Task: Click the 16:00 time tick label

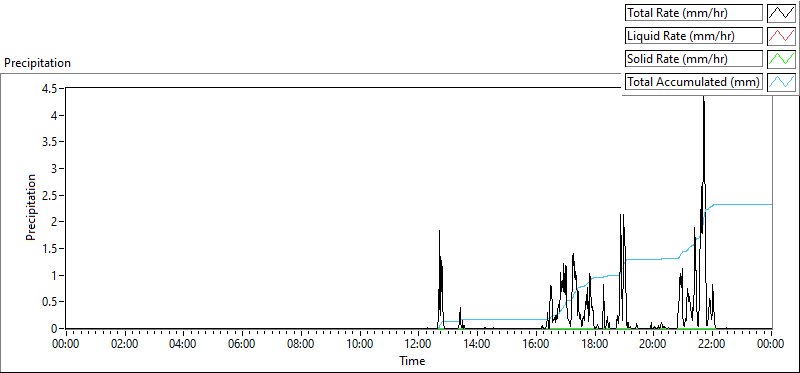Action: coord(536,344)
